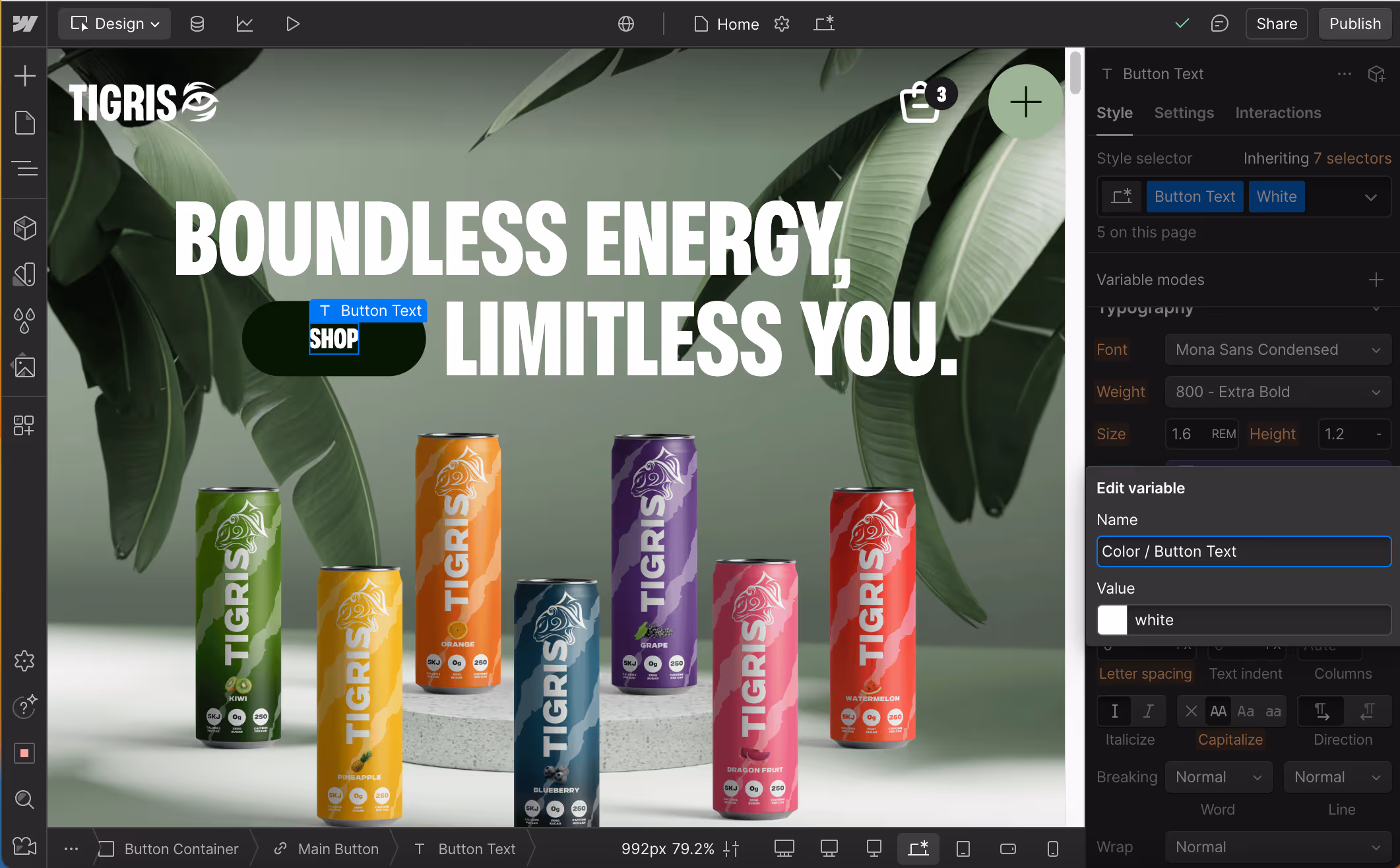
Task: Click the Button Text class tag
Action: (1195, 197)
